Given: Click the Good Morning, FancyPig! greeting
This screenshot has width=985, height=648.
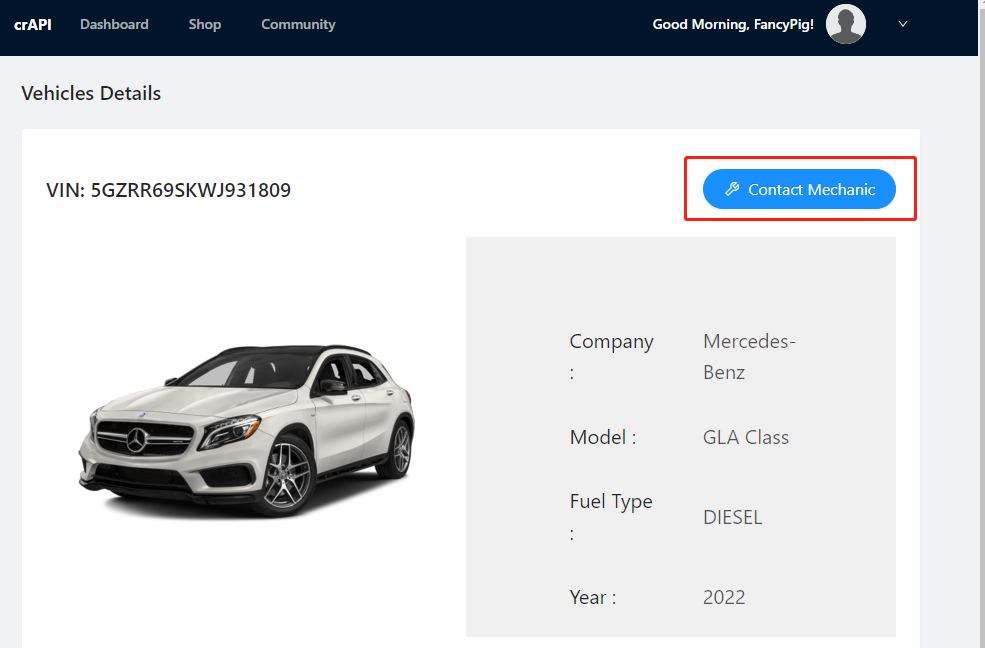Looking at the screenshot, I should (733, 24).
